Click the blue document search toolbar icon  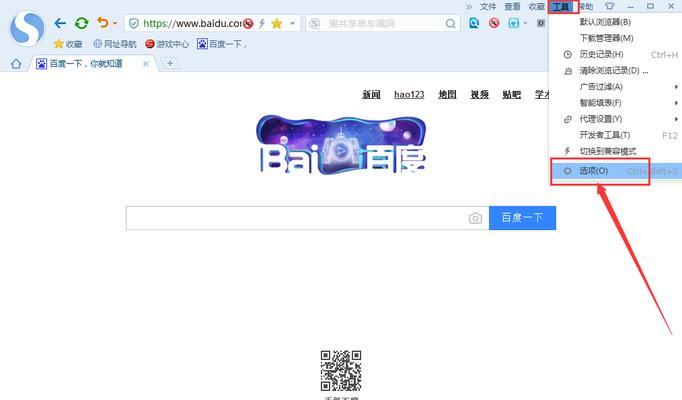pyautogui.click(x=474, y=23)
